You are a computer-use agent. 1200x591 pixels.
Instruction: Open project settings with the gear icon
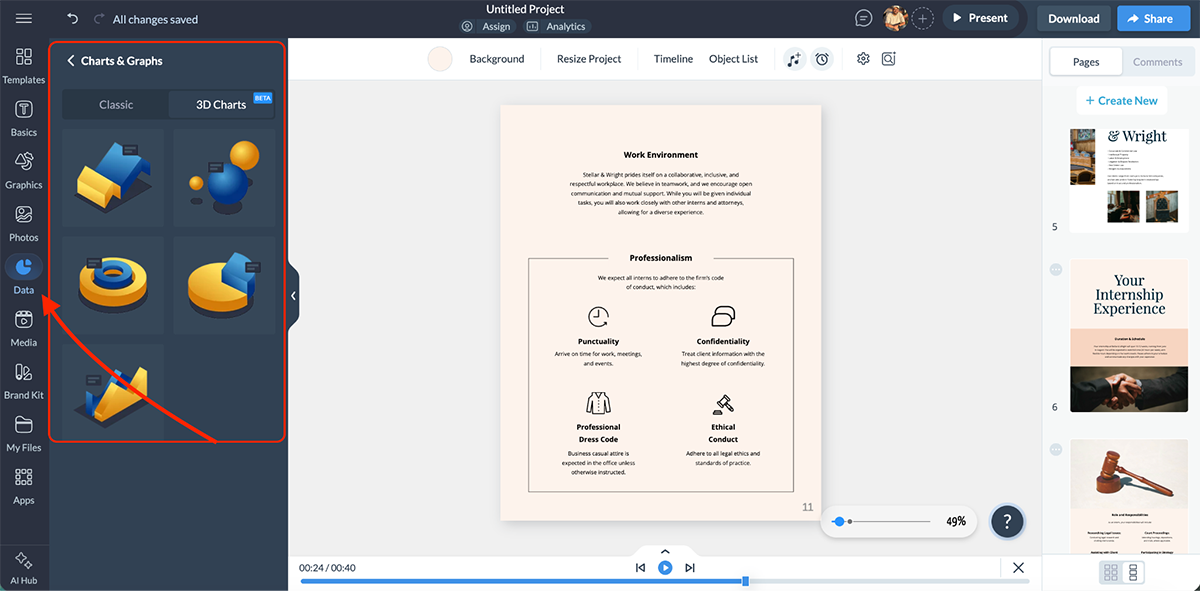(862, 59)
